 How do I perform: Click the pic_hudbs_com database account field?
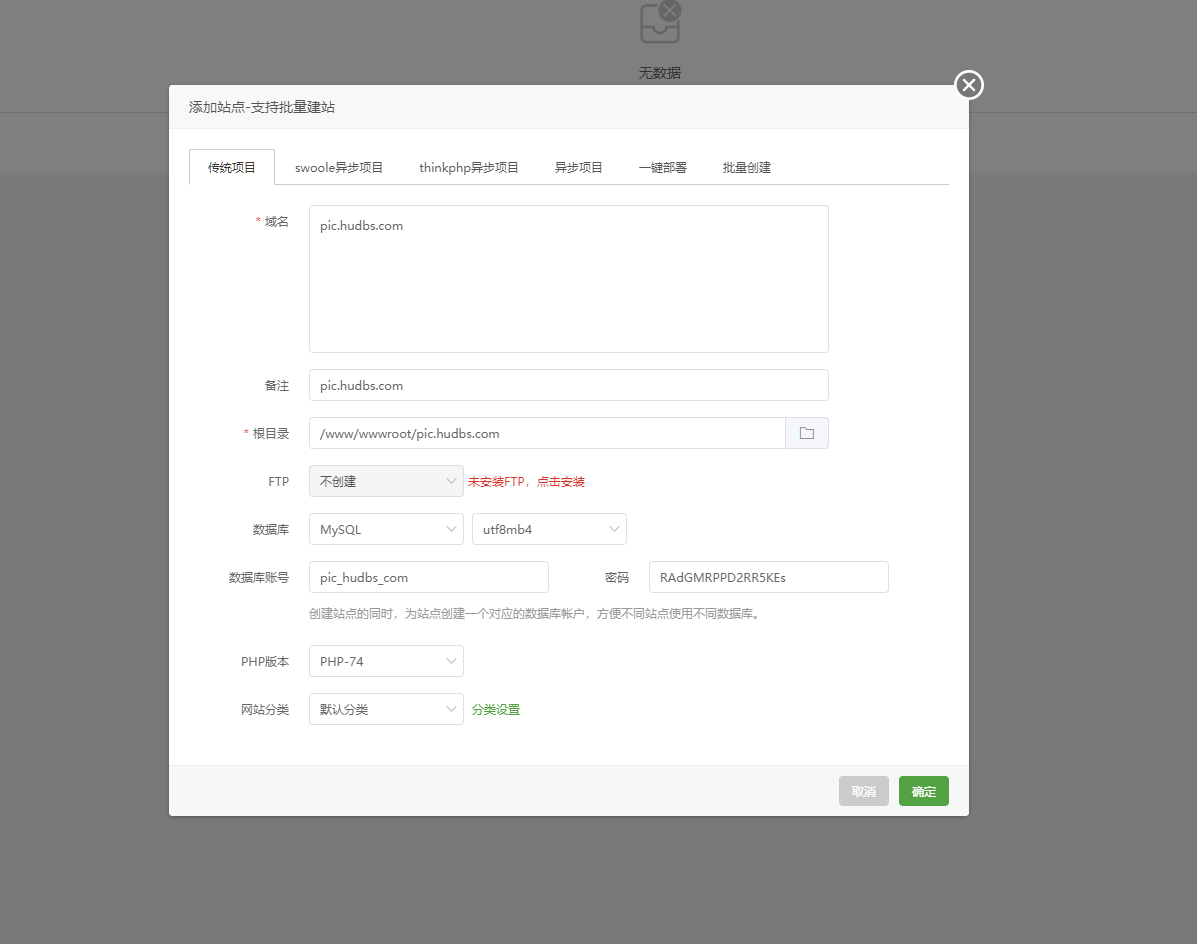[428, 577]
